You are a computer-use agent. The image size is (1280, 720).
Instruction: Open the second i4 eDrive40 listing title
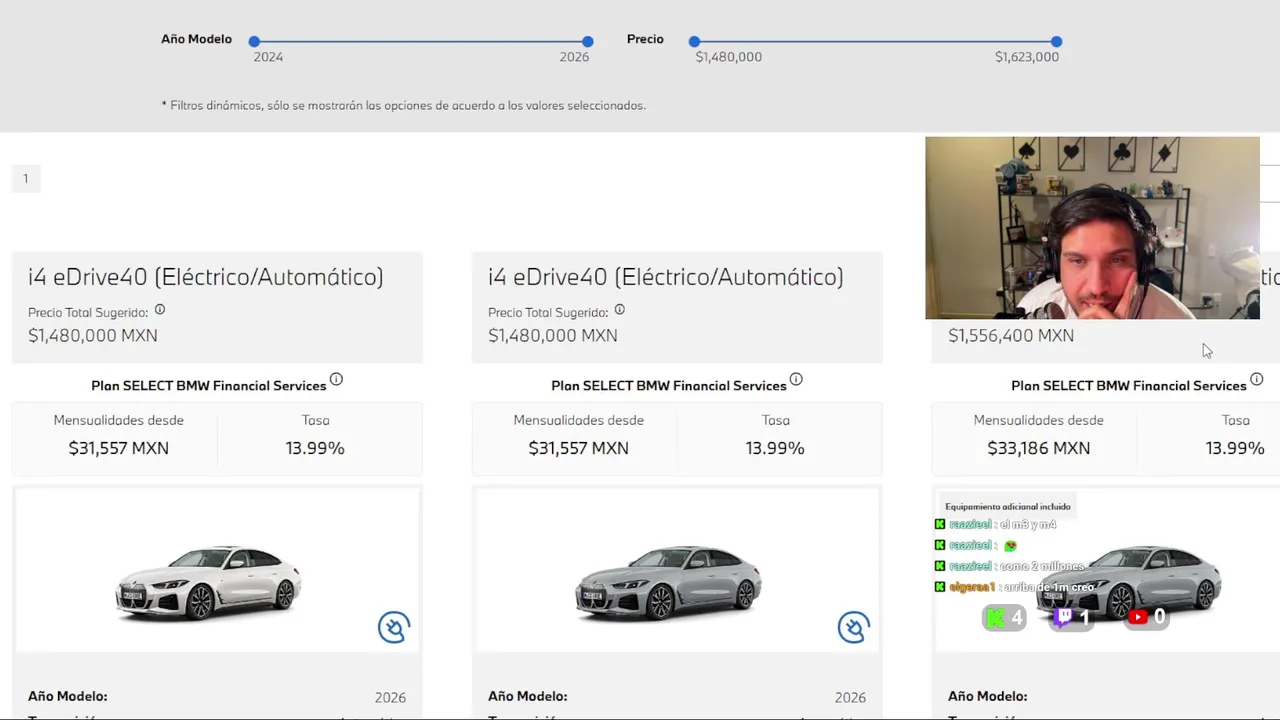point(666,277)
